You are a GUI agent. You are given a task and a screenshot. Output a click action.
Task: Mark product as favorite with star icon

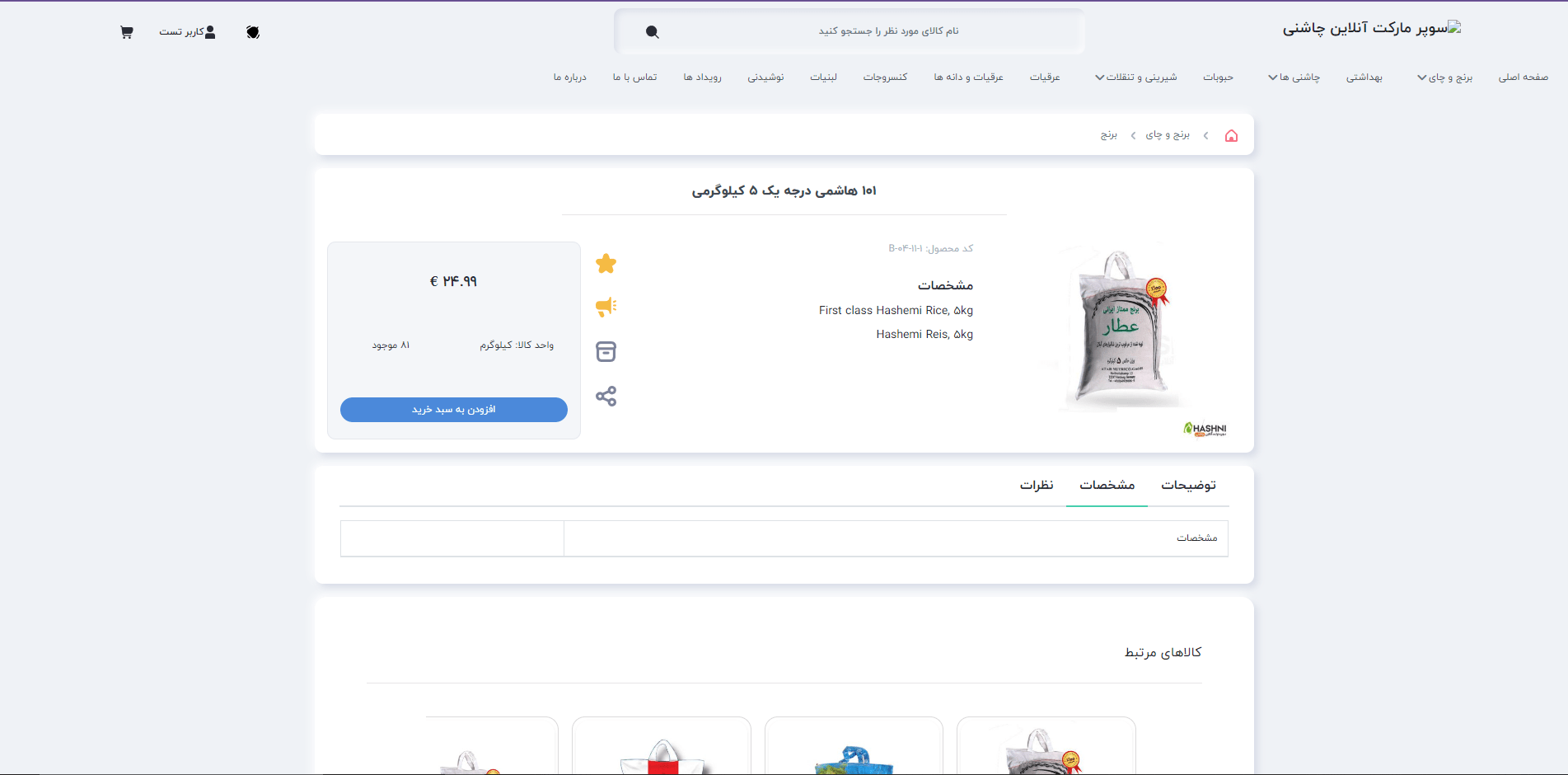pos(606,264)
